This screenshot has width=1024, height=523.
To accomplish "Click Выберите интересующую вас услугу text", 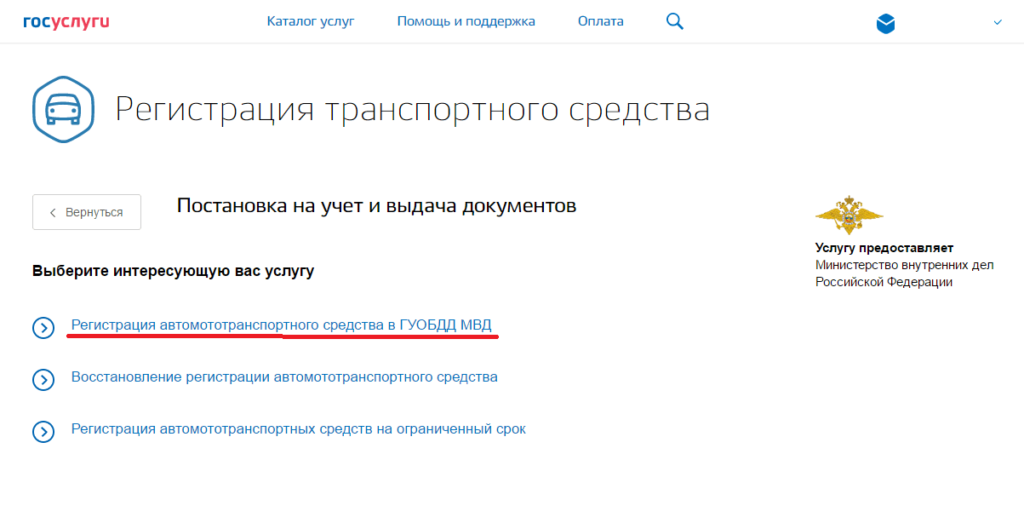I will [x=173, y=270].
